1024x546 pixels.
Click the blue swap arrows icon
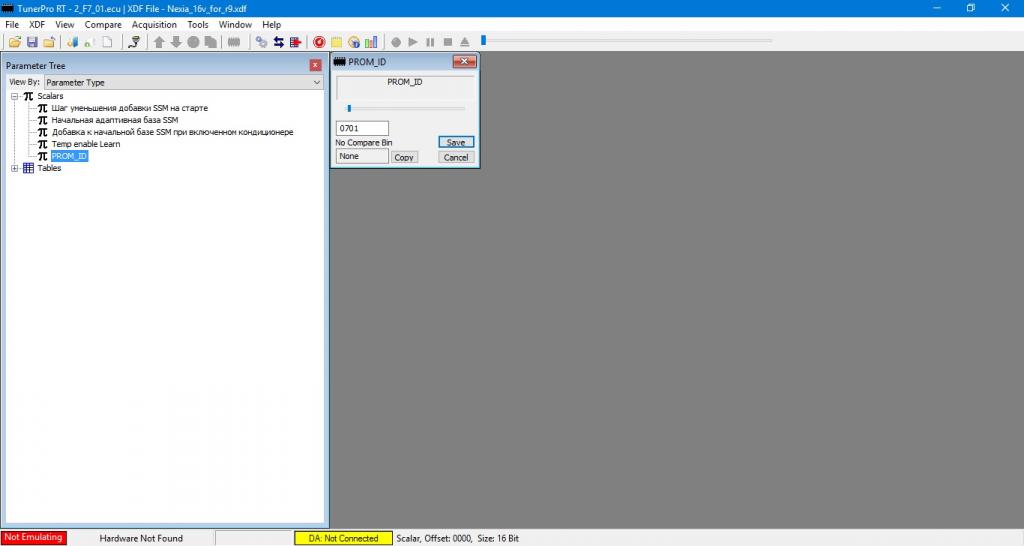pos(278,42)
